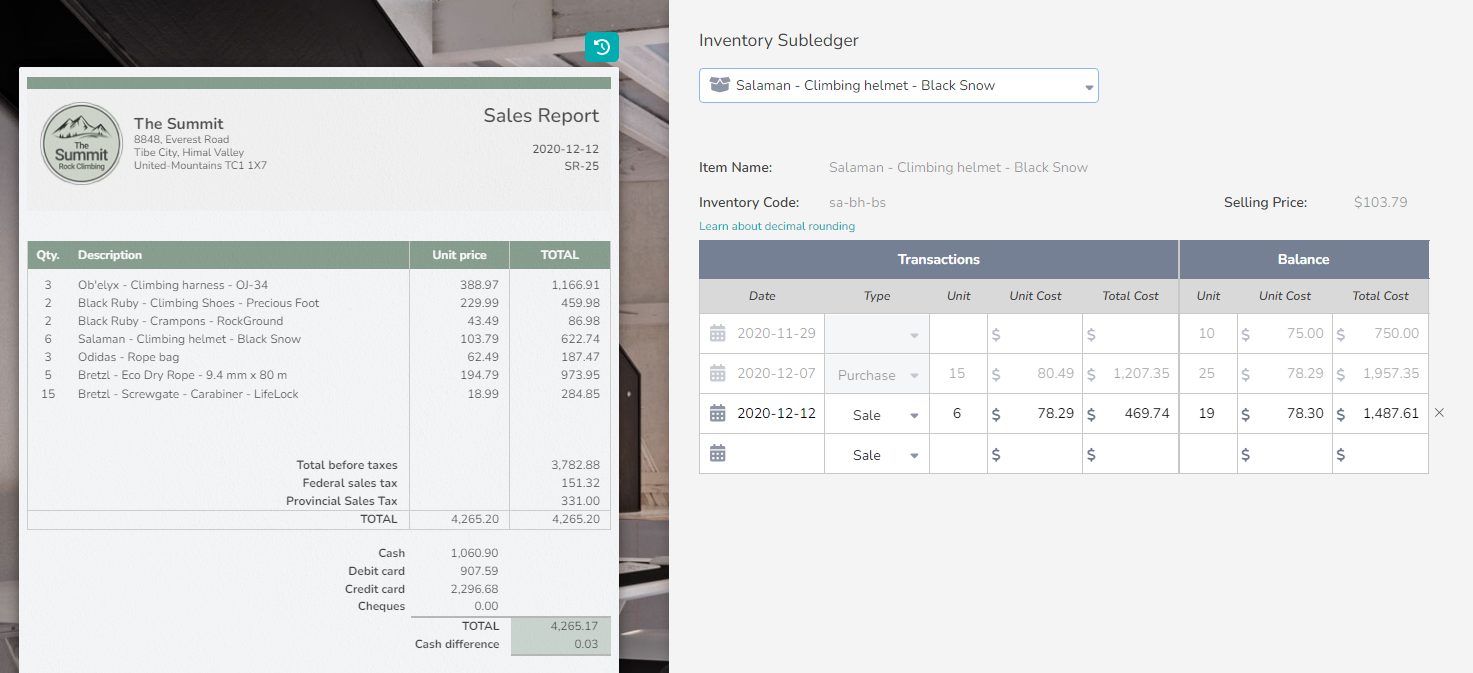This screenshot has height=673, width=1473.
Task: Open calendar icon for 2020-12-12 row
Action: pyautogui.click(x=717, y=413)
